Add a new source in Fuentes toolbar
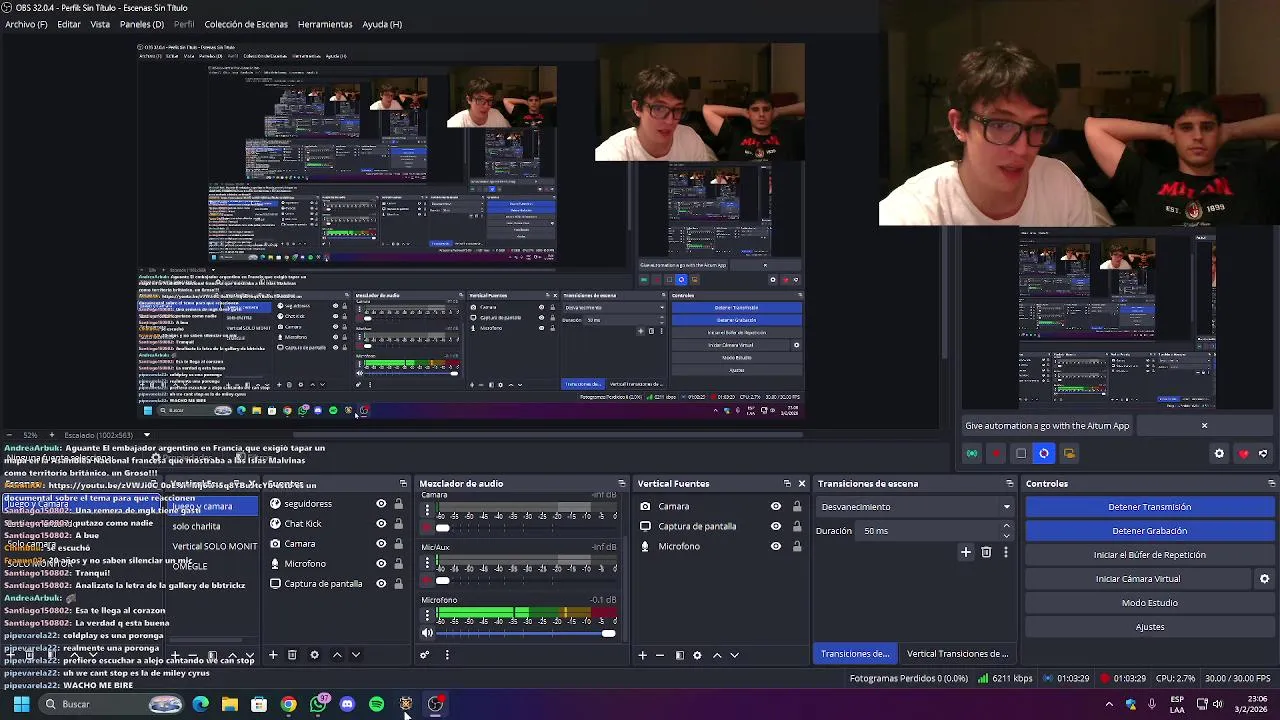This screenshot has height=720, width=1280. pyautogui.click(x=273, y=655)
